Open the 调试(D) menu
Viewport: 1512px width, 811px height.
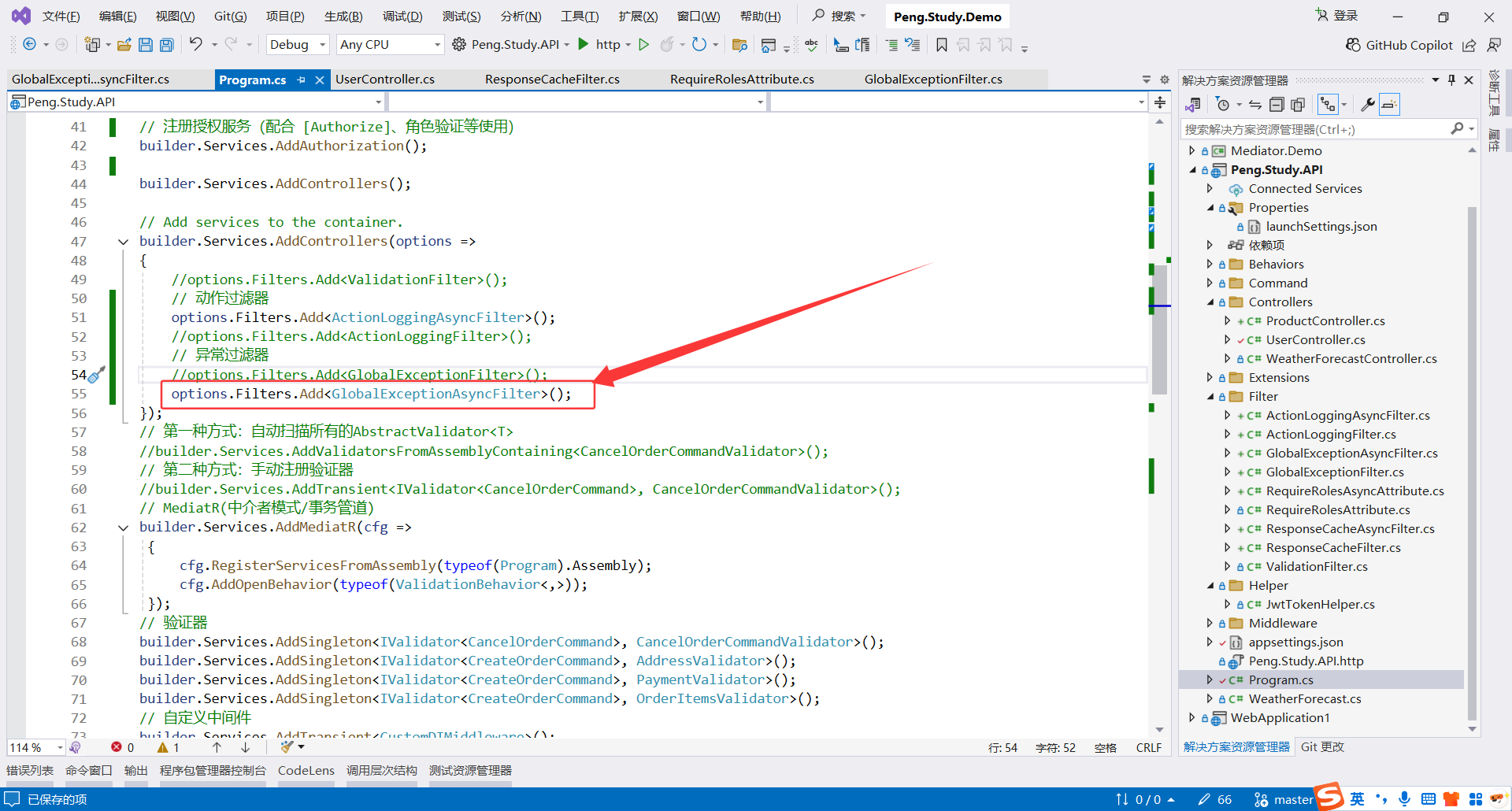tap(402, 16)
